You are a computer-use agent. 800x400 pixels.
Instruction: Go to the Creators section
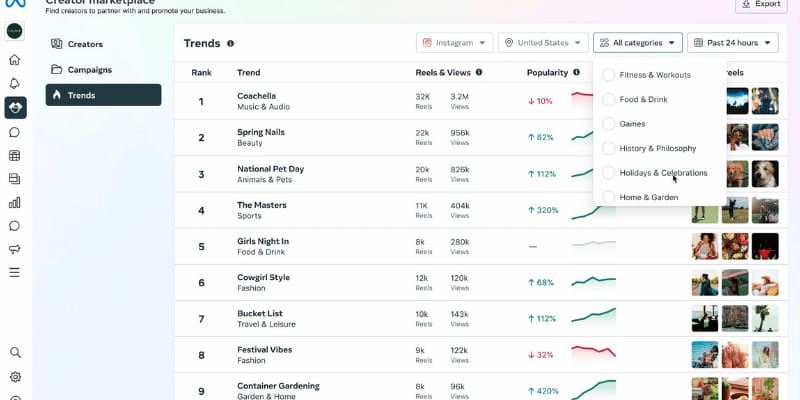[104, 44]
